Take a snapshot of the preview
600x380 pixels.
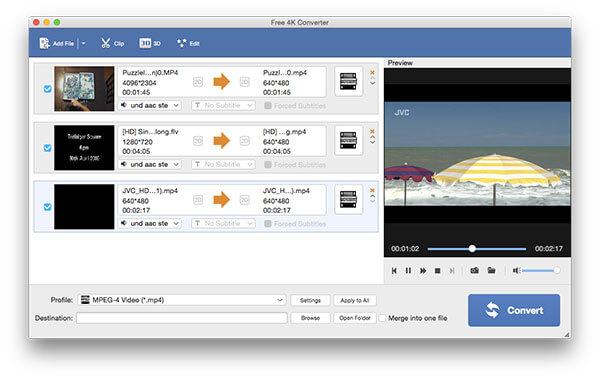[474, 271]
